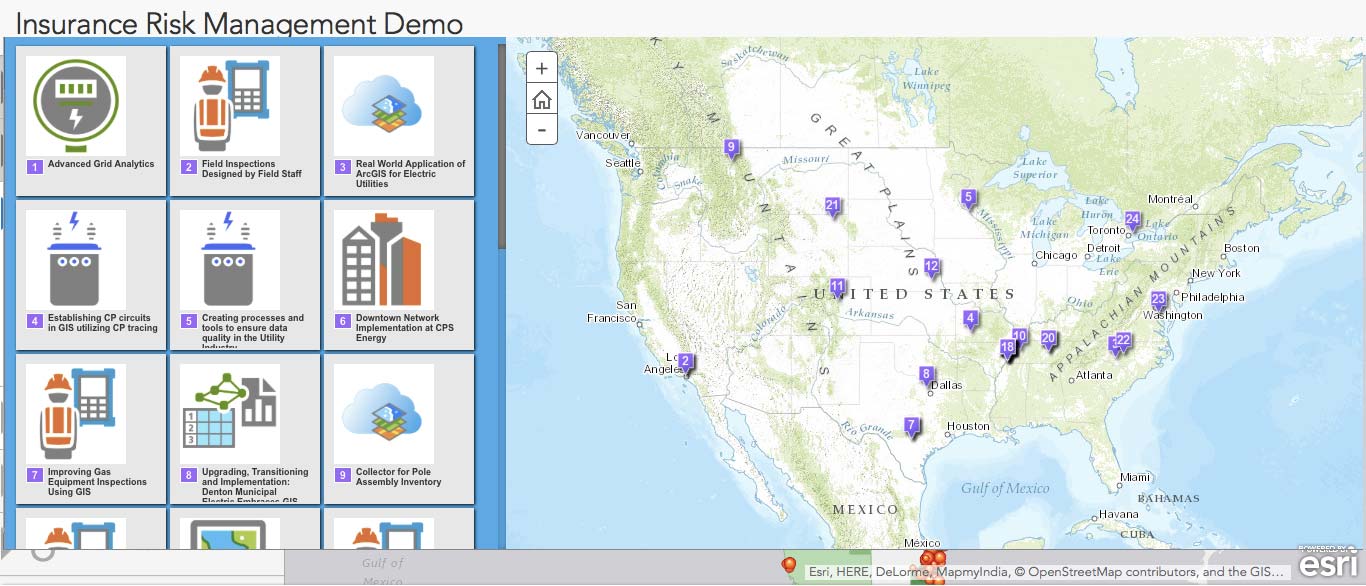1366x586 pixels.
Task: Click the 'Miami' map label
Action: point(1135,477)
